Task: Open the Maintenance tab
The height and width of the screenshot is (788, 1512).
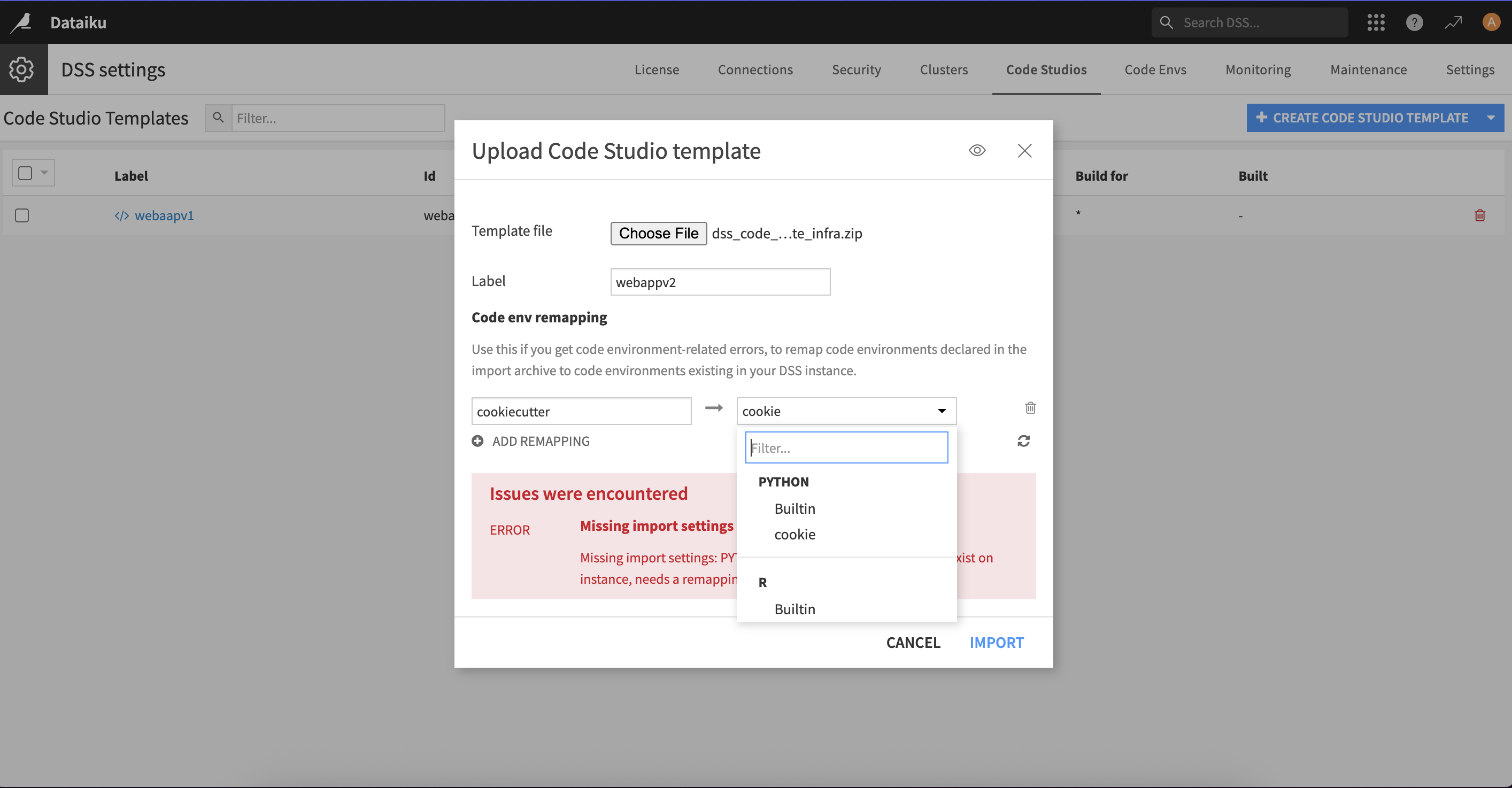Action: click(x=1368, y=69)
